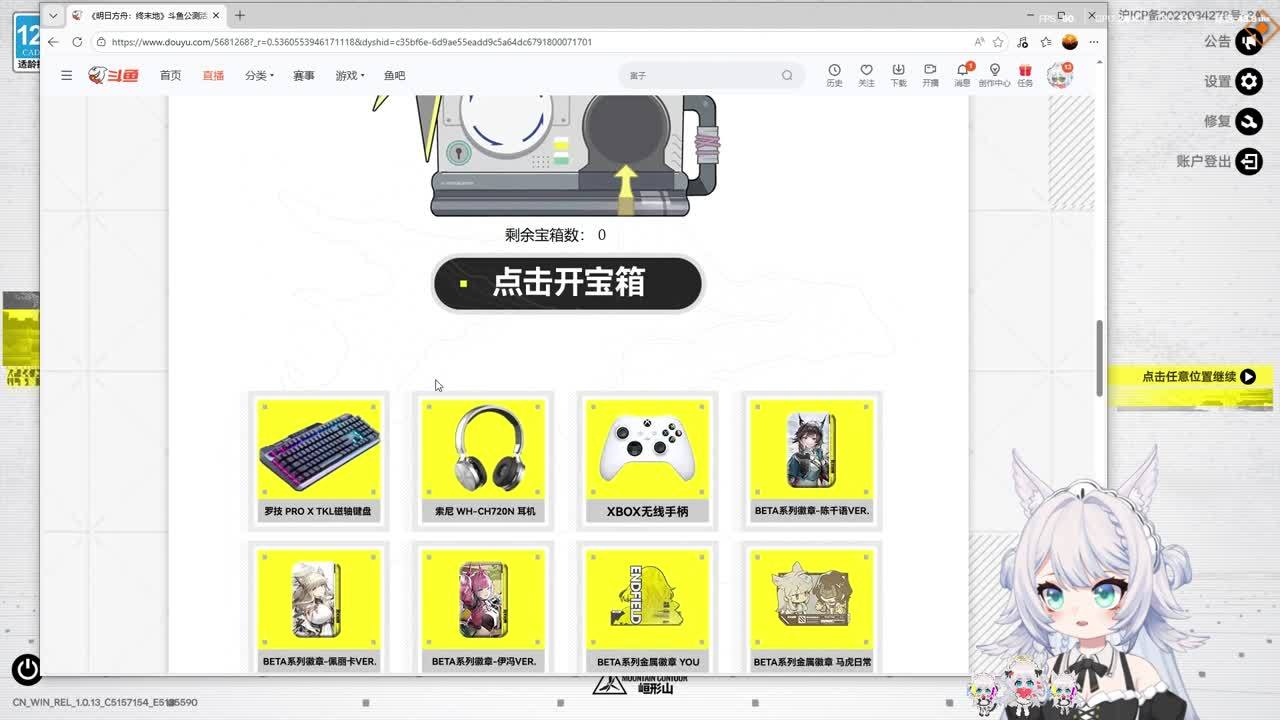Open the 下载 download icon
Viewport: 1280px width, 720px height.
898,74
